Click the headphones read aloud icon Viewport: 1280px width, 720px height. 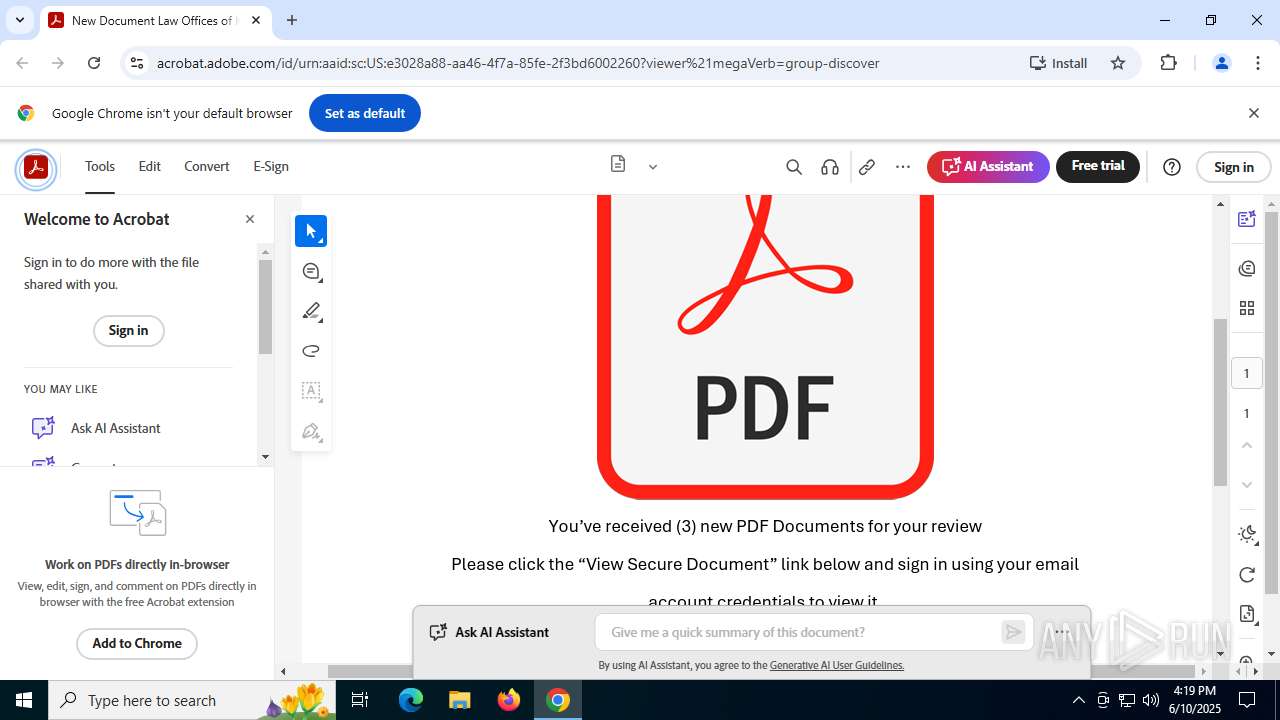[830, 167]
